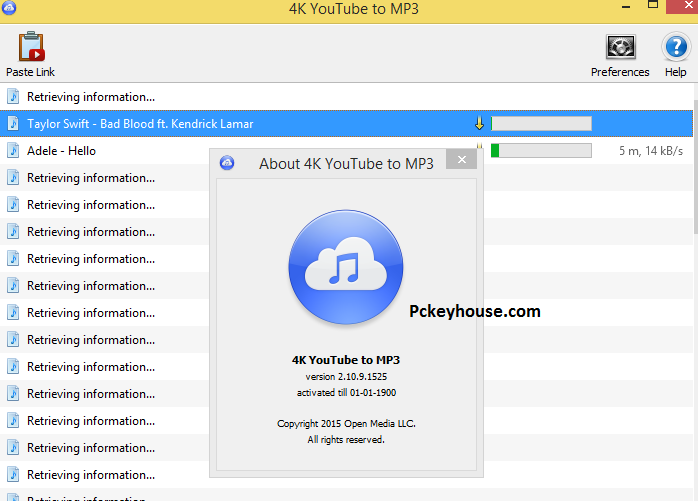Click the small cloud icon in About dialog title
The image size is (698, 501).
pyautogui.click(x=227, y=163)
